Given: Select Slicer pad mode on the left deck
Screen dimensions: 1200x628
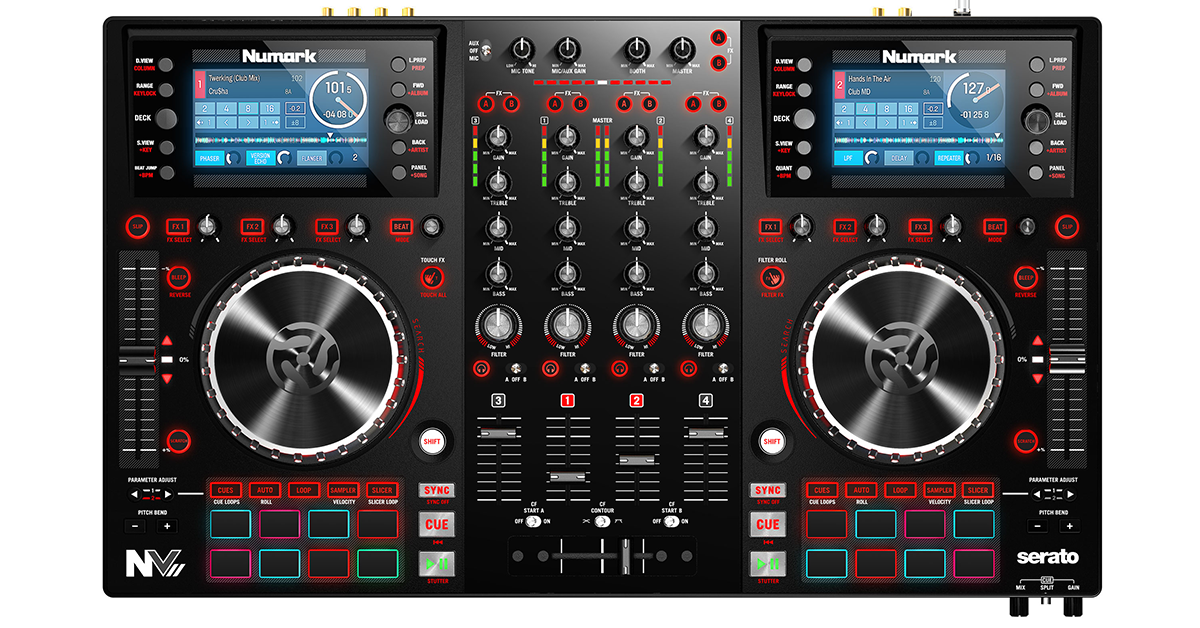Looking at the screenshot, I should 381,490.
